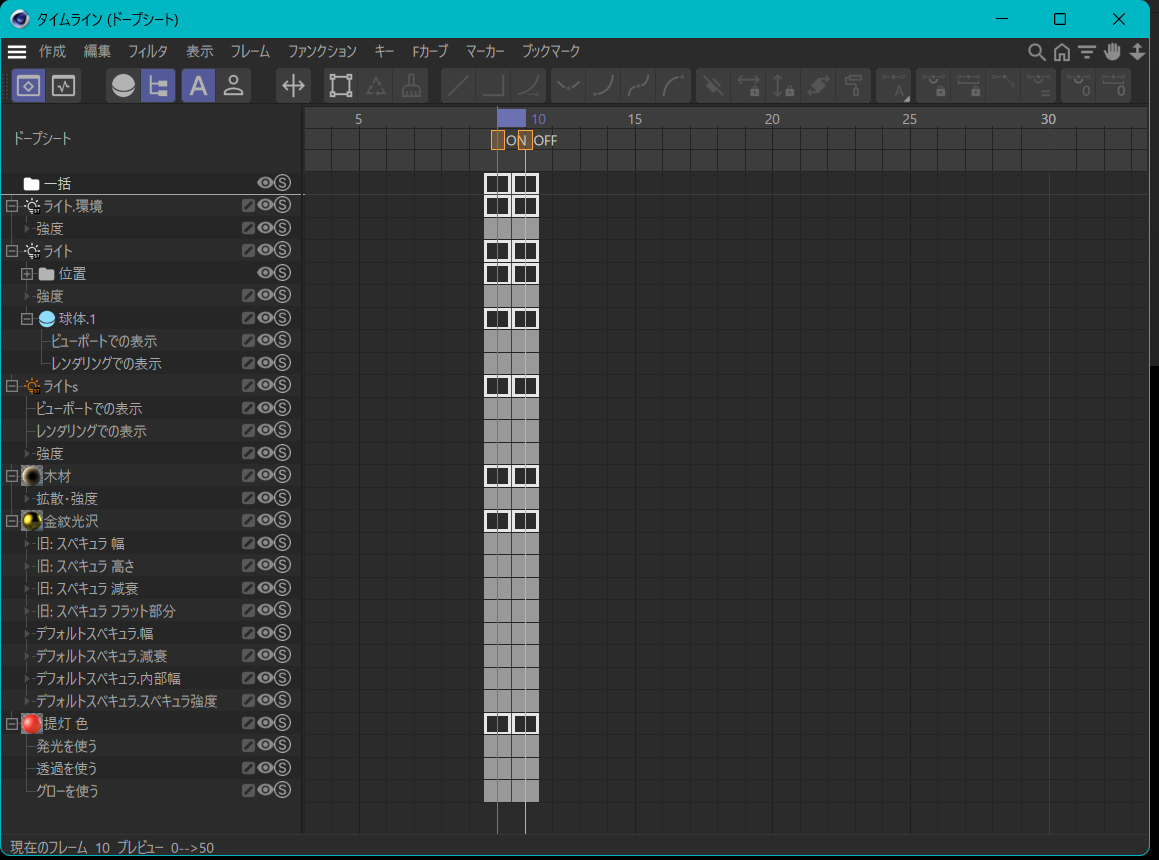Viewport: 1159px width, 860px height.
Task: Open the Fカーブ menu
Action: click(x=430, y=51)
